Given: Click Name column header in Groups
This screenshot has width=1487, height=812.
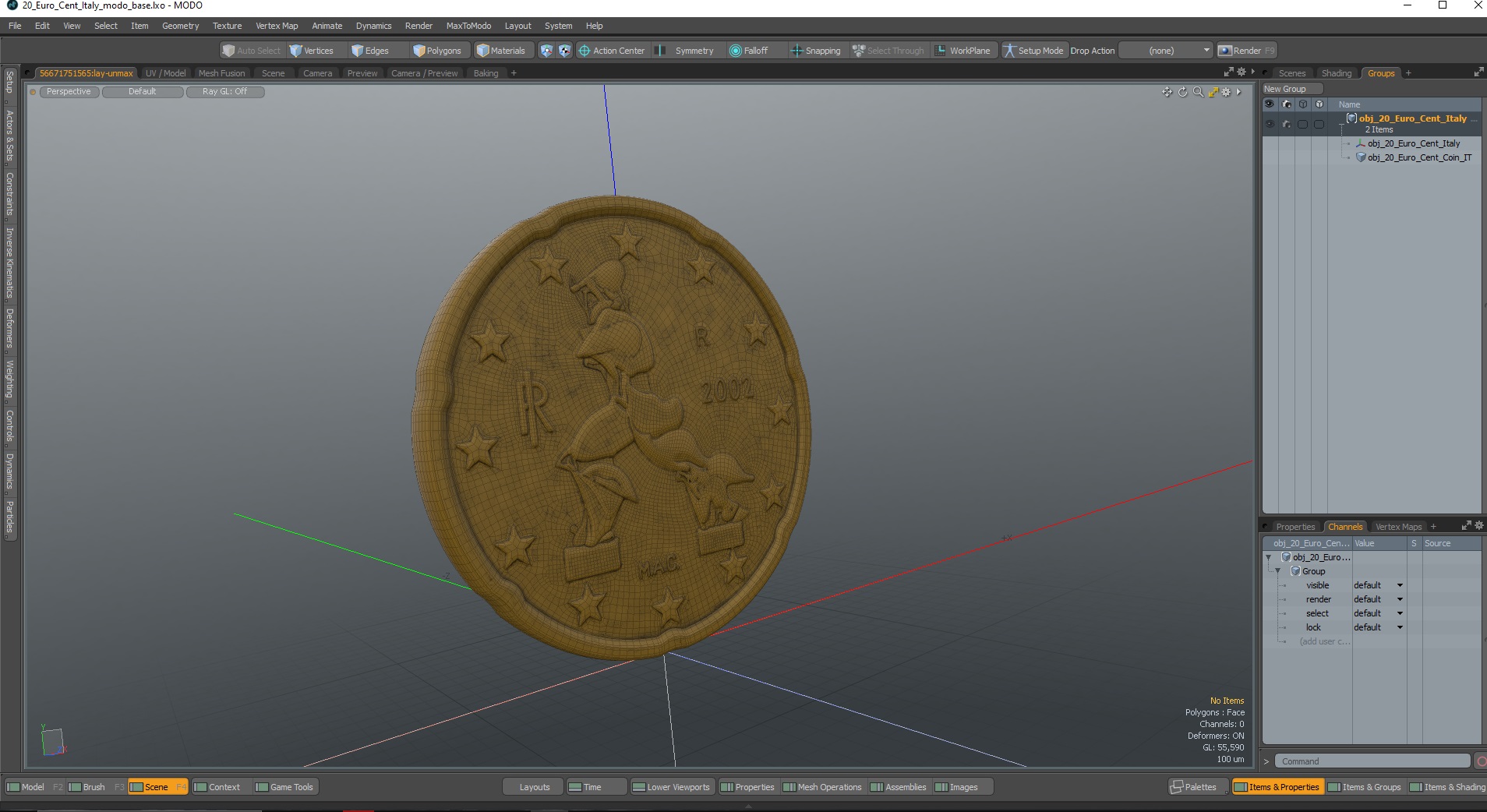Looking at the screenshot, I should coord(1349,104).
